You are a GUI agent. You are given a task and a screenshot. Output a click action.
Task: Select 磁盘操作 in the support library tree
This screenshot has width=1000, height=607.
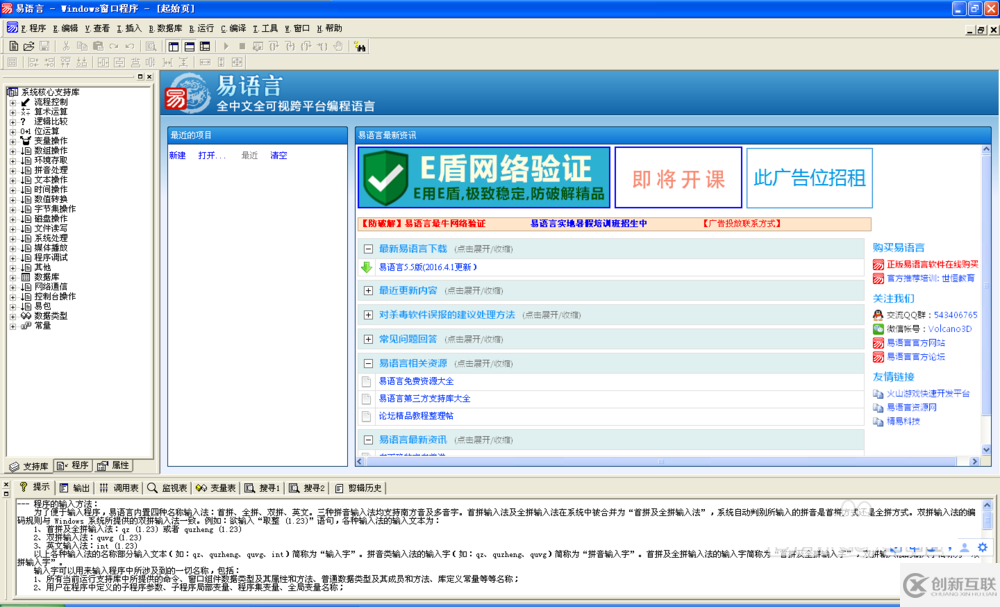tap(50, 219)
